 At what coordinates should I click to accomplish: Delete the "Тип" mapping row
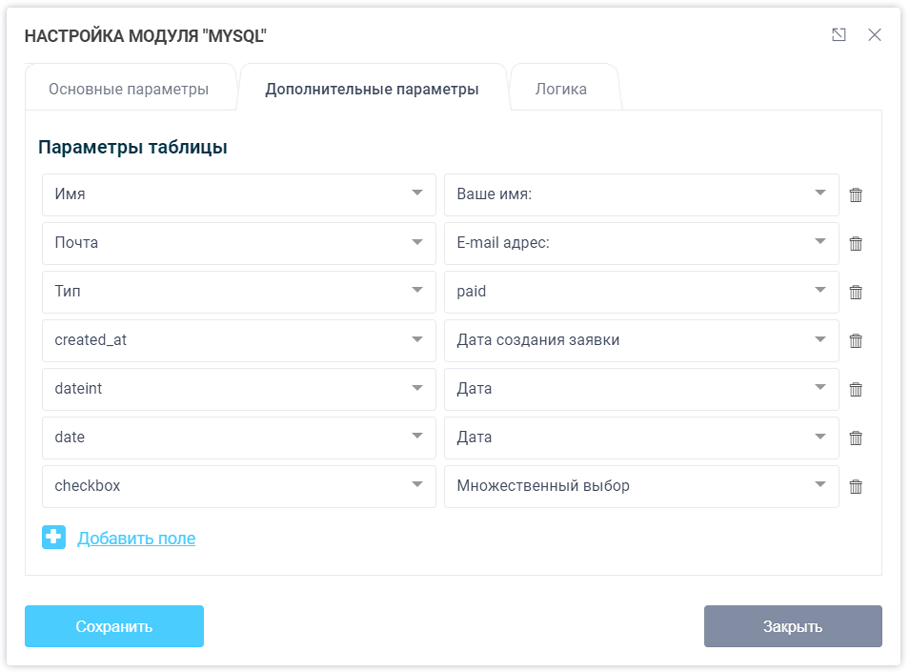coord(856,292)
